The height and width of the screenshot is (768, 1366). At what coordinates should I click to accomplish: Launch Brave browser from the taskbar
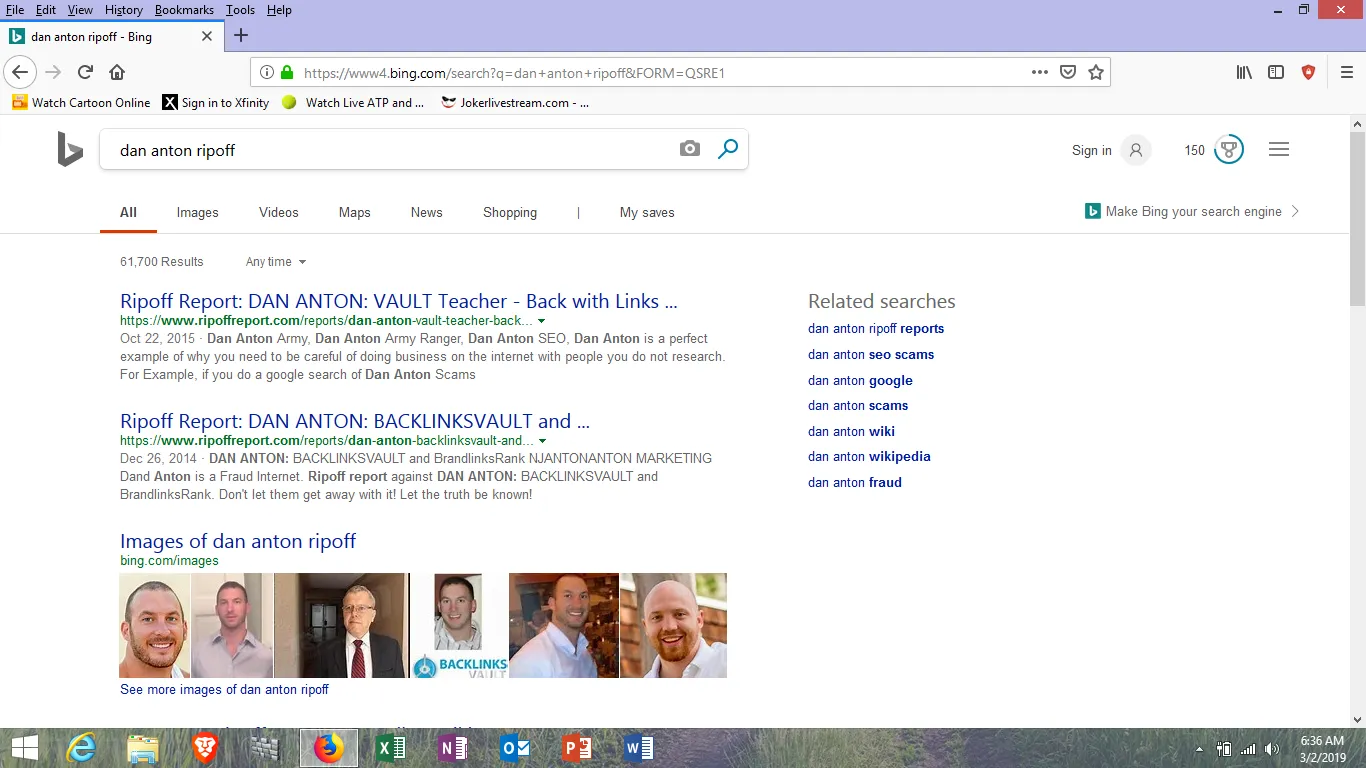pos(205,748)
